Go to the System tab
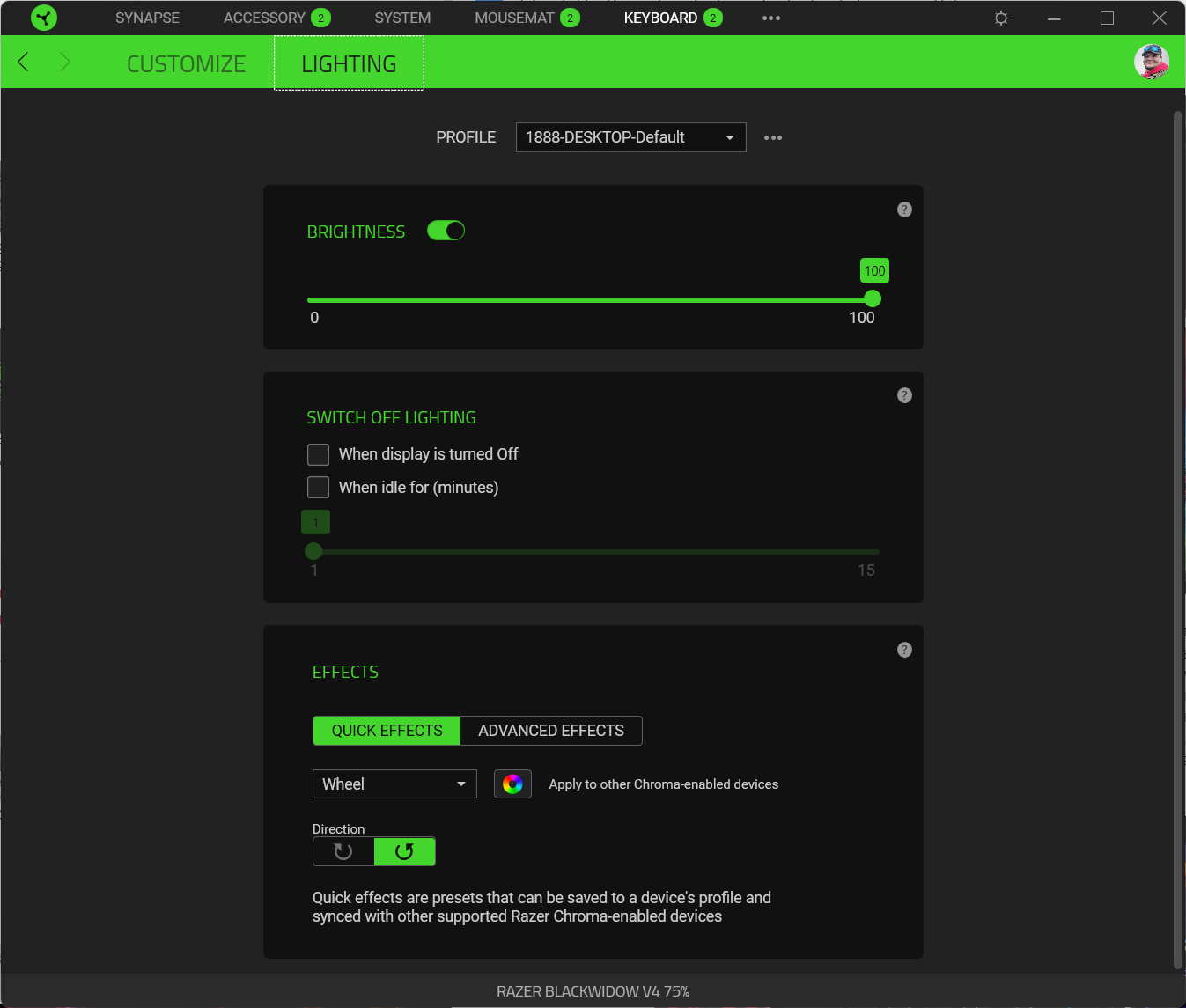 (x=402, y=18)
